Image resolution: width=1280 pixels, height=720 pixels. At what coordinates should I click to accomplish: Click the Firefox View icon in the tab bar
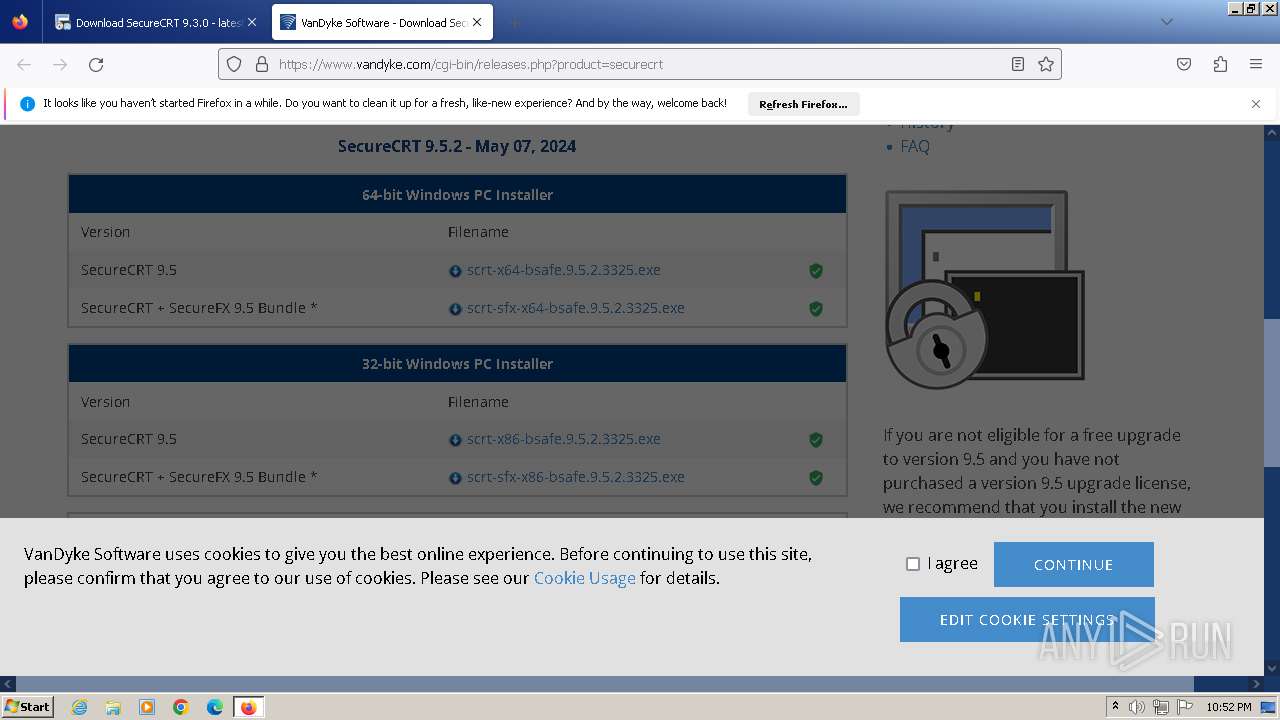pyautogui.click(x=20, y=22)
